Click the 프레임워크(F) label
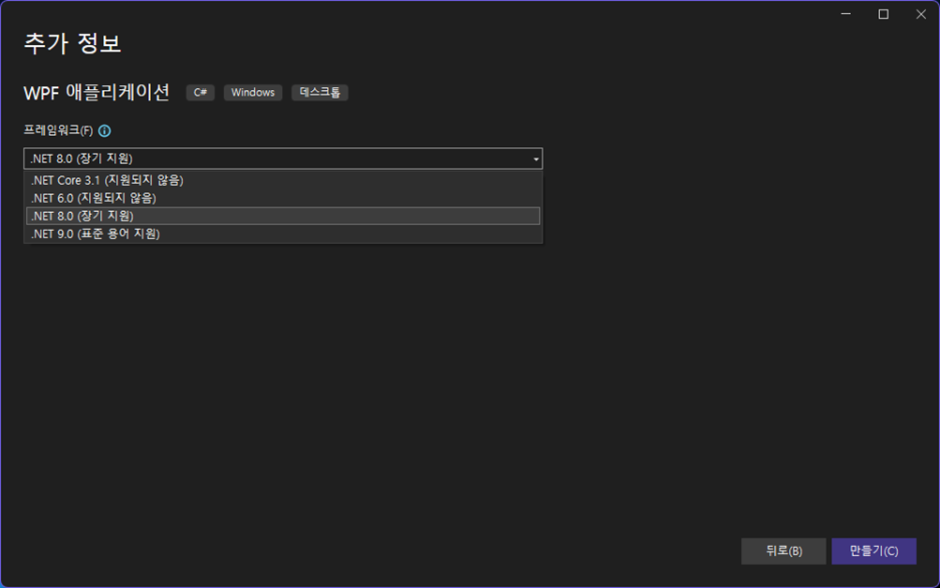 [57, 130]
